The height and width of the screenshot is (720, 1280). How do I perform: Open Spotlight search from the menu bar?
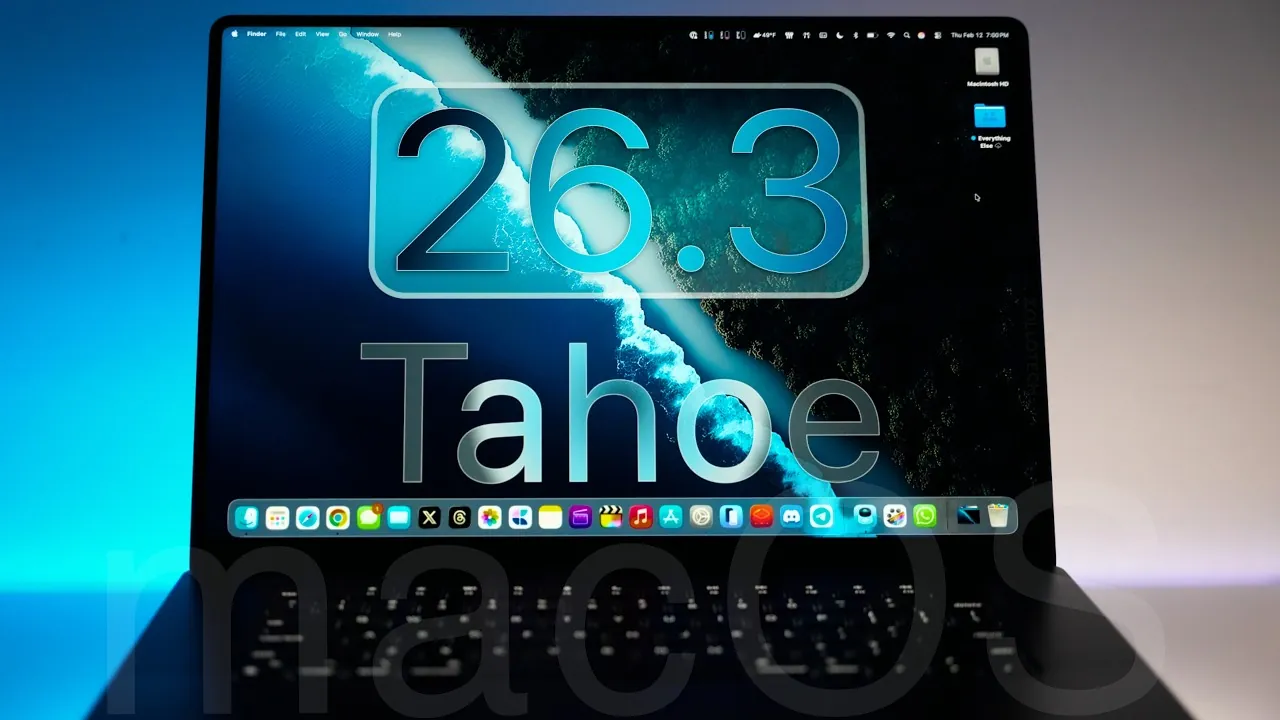coord(906,33)
